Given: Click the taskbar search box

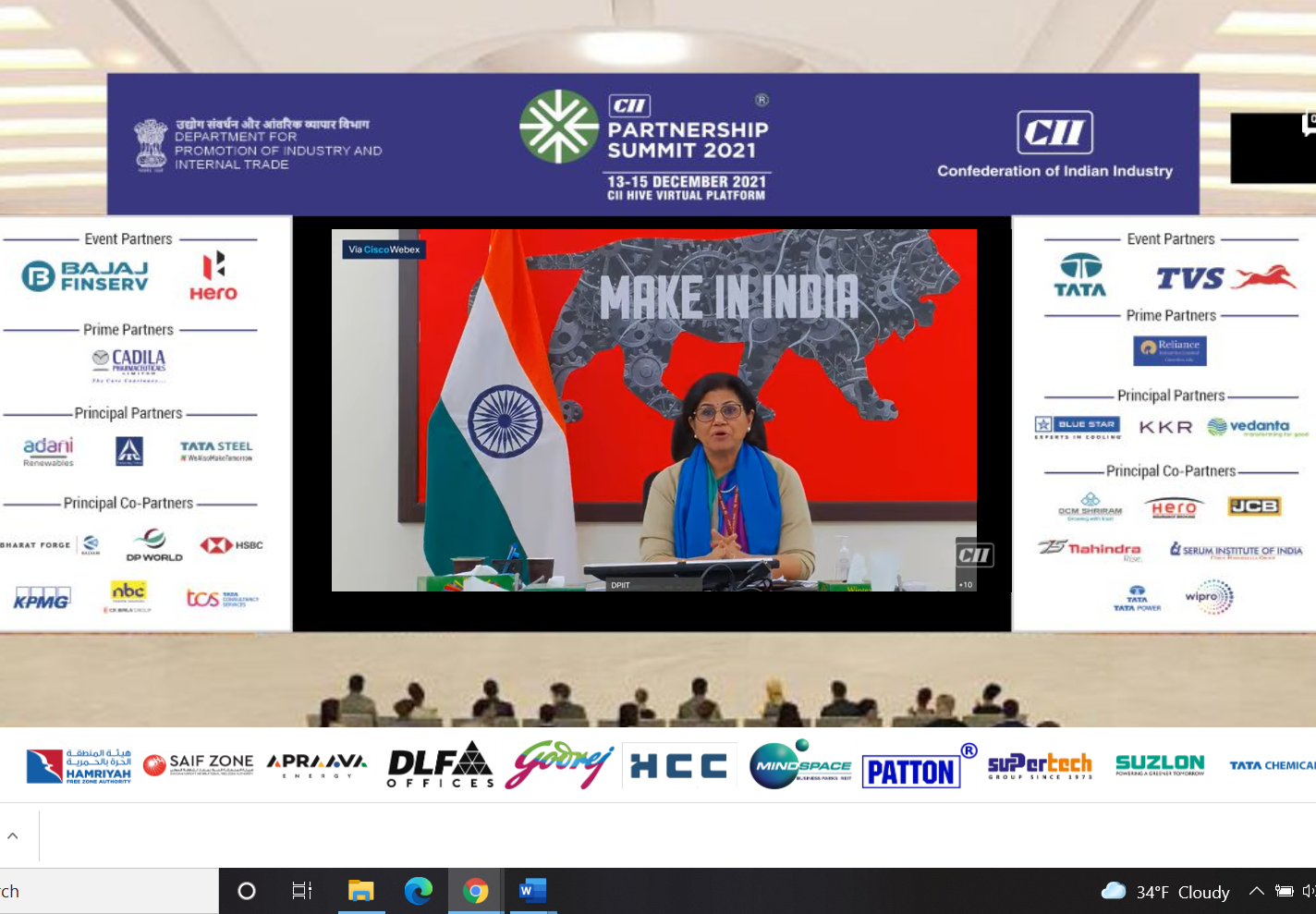Looking at the screenshot, I should (x=109, y=891).
